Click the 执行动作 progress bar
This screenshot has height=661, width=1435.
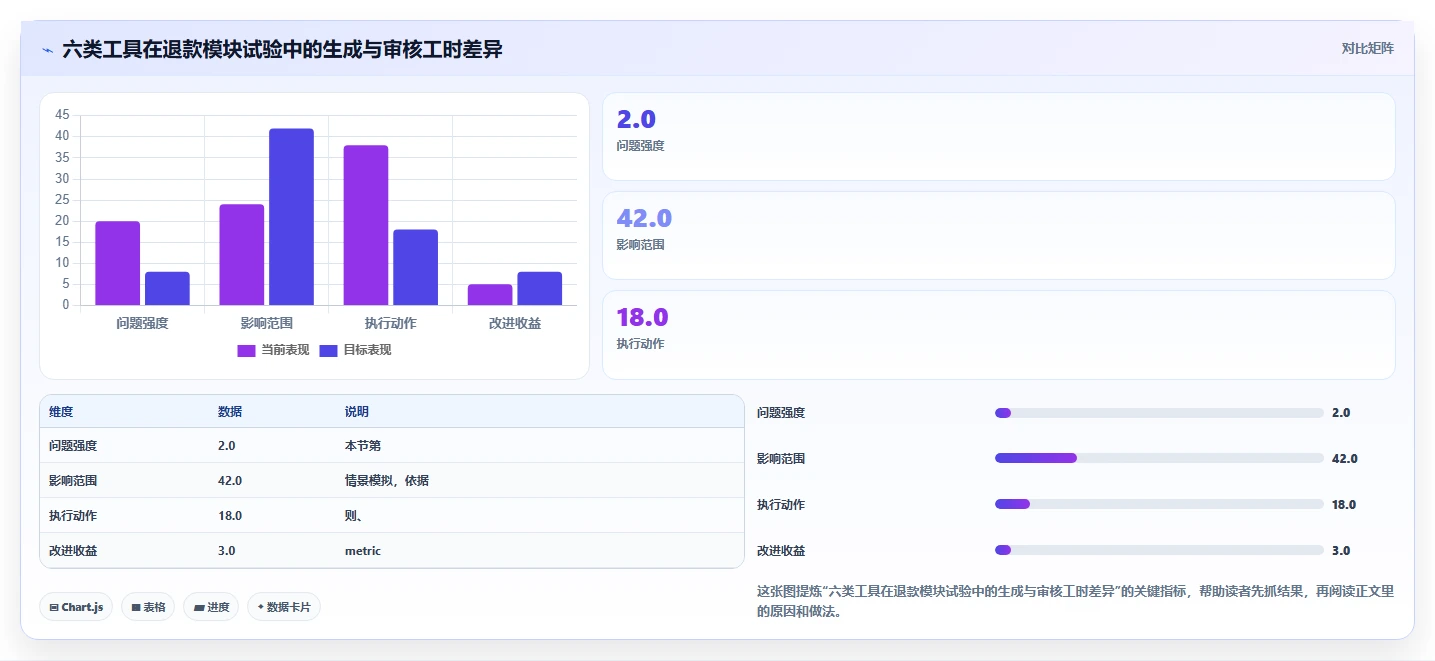tap(1159, 504)
